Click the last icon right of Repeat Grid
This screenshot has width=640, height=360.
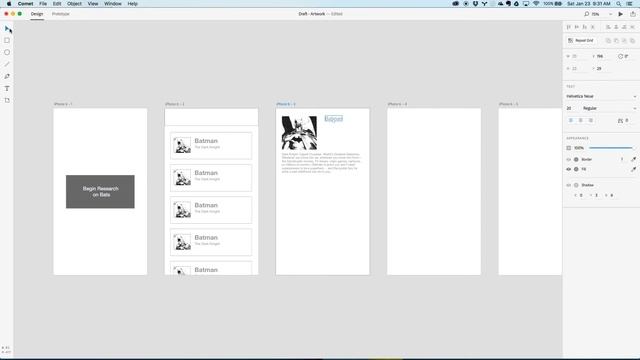pos(632,40)
